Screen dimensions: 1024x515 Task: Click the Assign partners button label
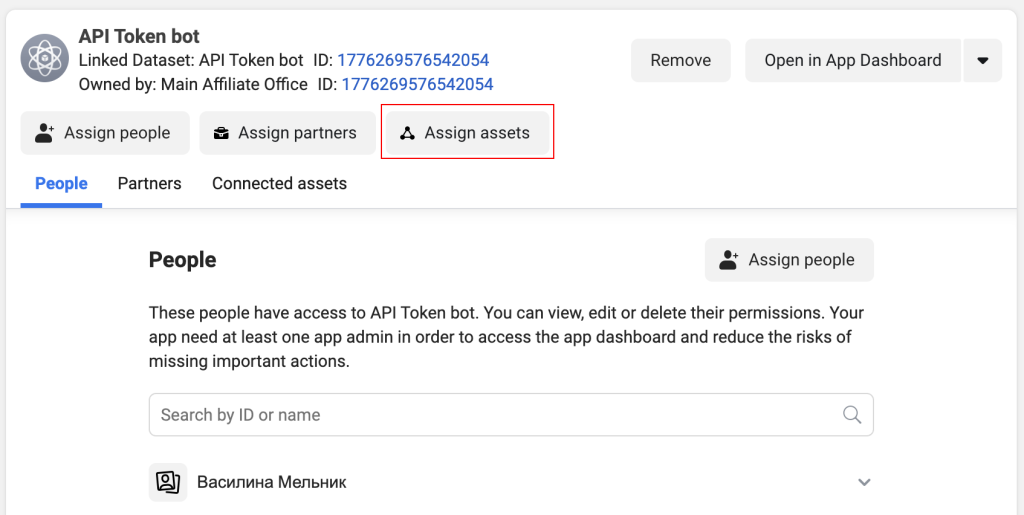[297, 133]
